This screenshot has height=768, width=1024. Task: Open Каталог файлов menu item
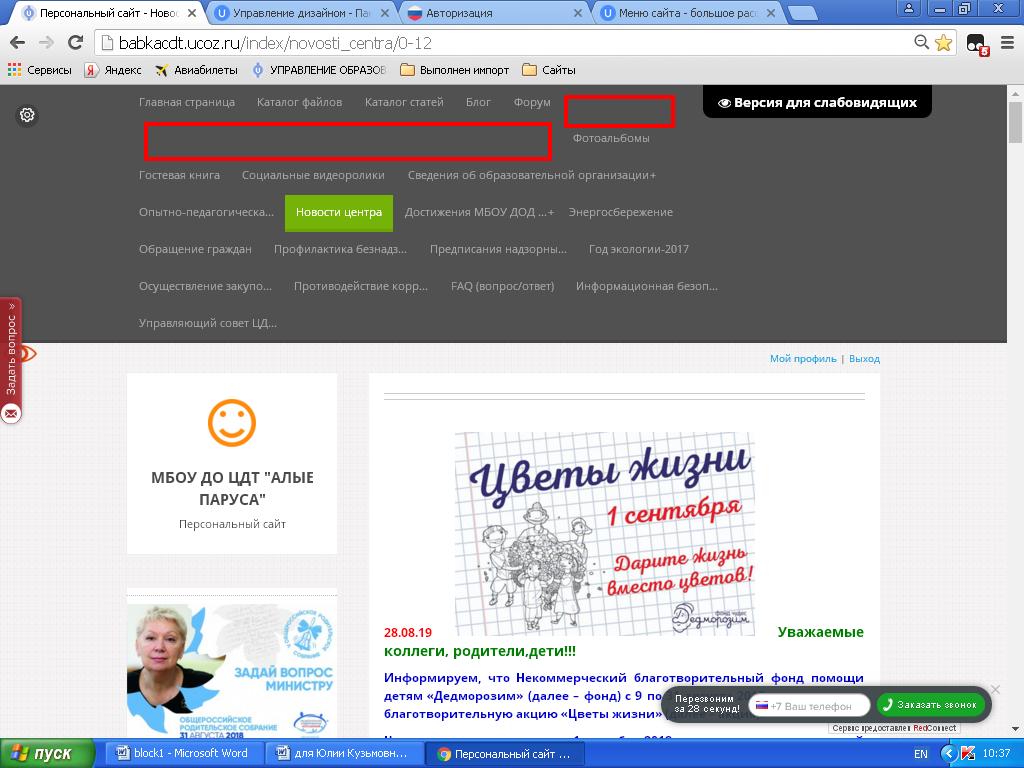click(x=299, y=103)
